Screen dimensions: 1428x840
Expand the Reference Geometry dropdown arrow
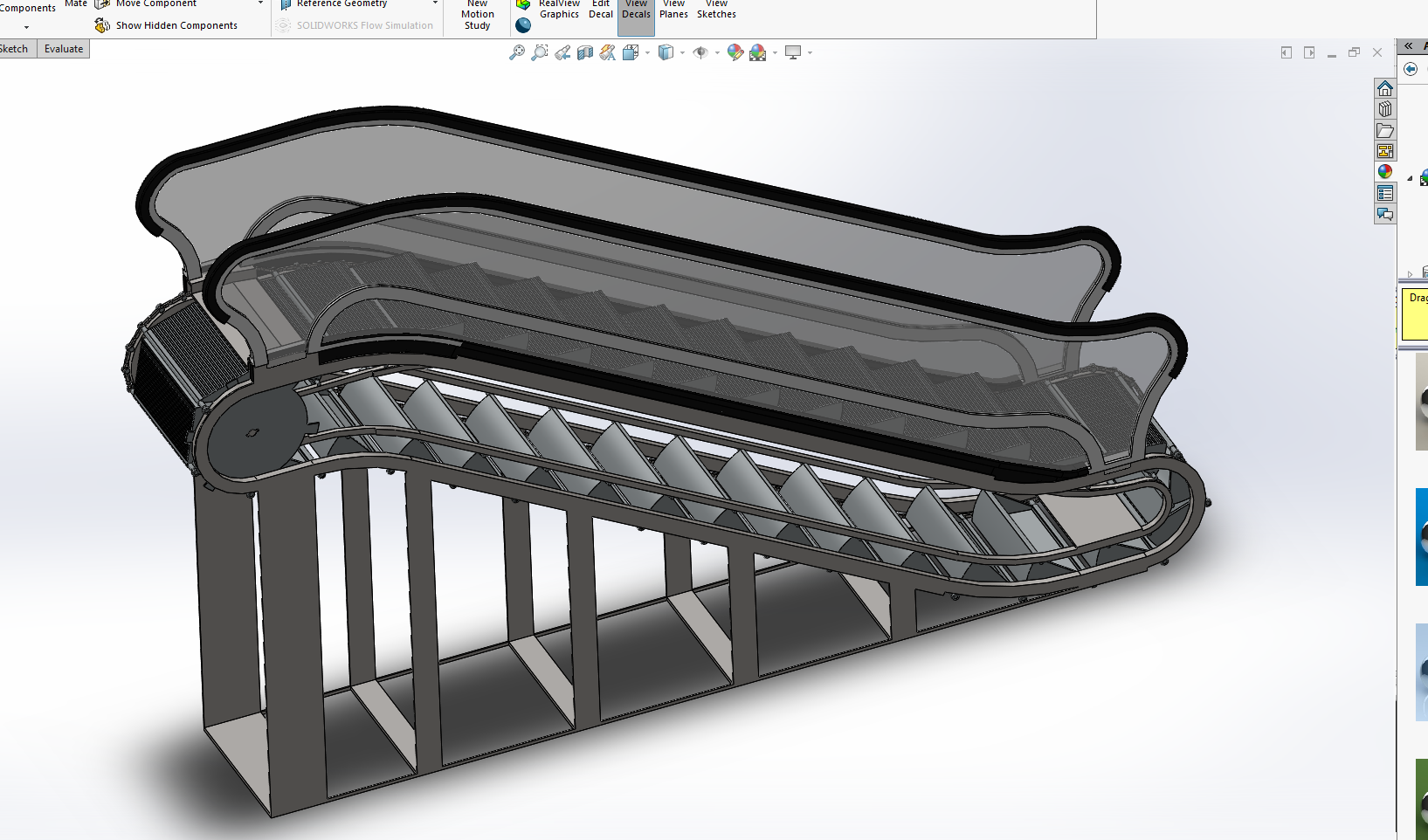(435, 3)
